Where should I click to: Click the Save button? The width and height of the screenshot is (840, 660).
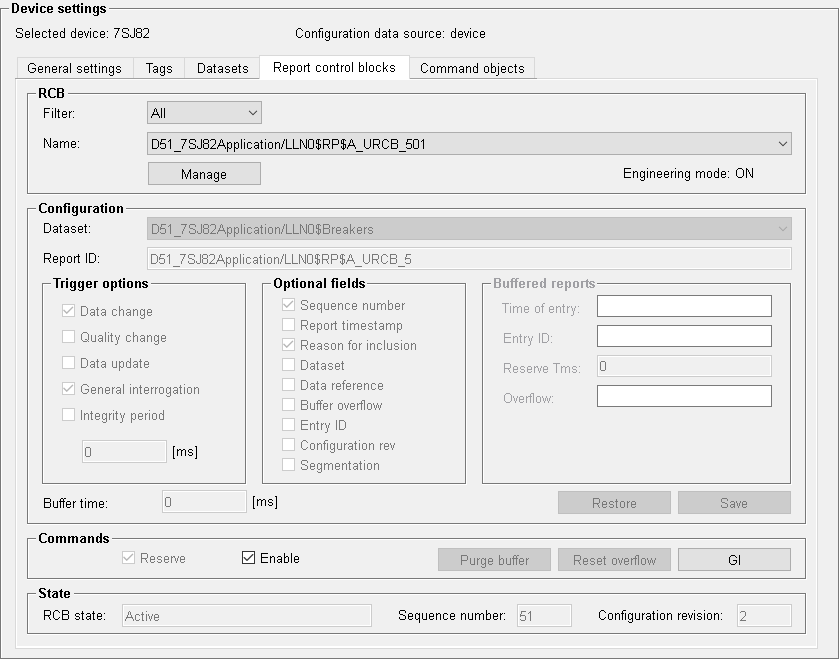[x=734, y=503]
